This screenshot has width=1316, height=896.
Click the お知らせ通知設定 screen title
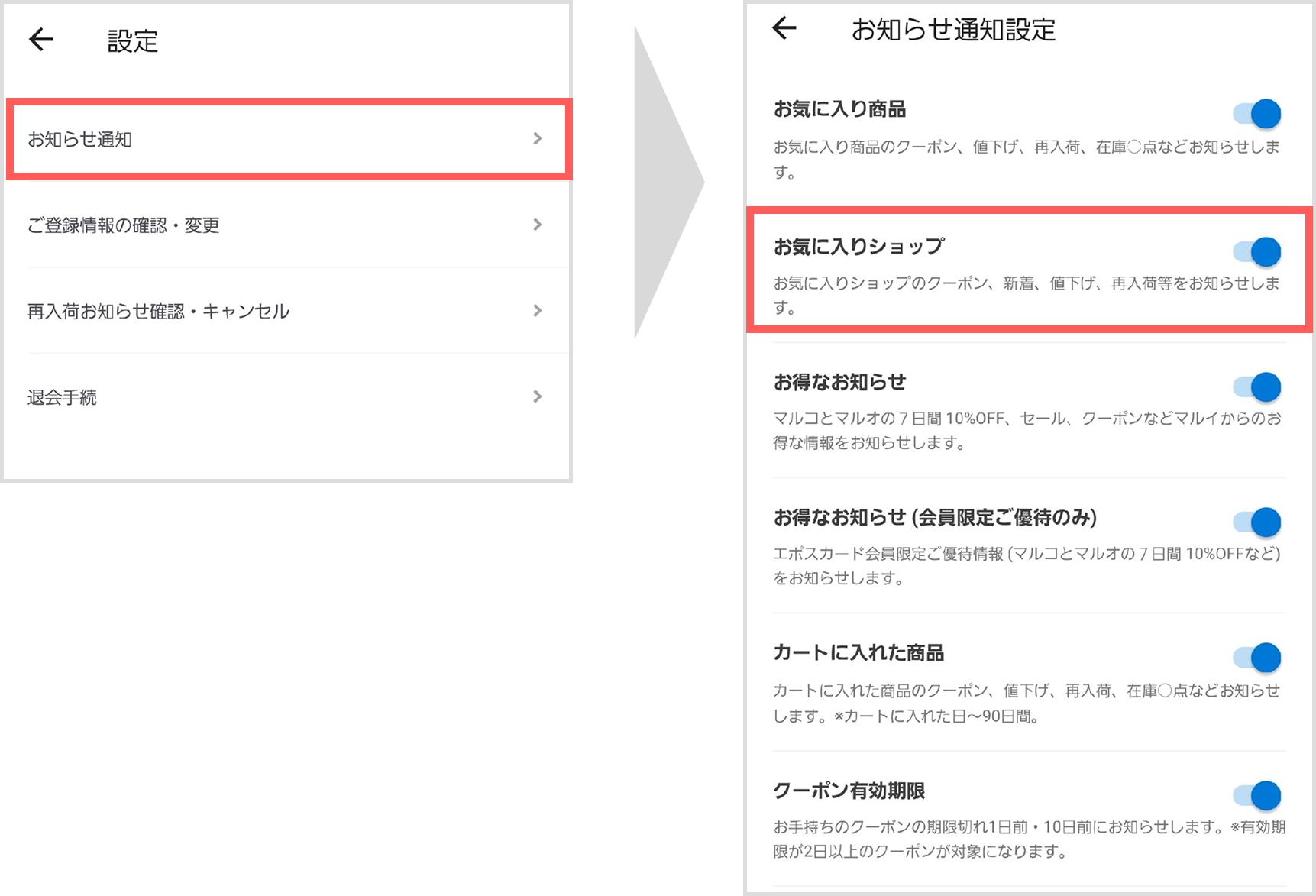tap(955, 30)
